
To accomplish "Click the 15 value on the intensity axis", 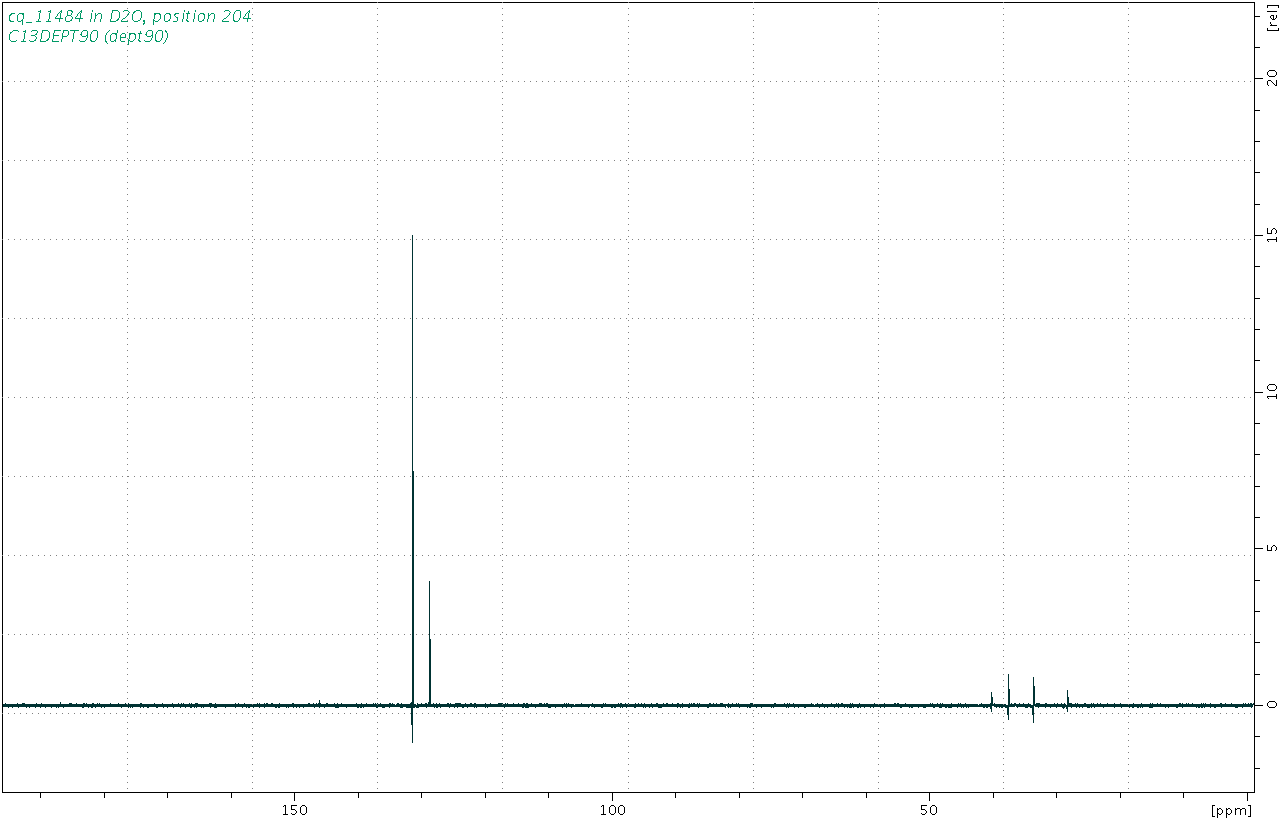I will coord(1271,234).
